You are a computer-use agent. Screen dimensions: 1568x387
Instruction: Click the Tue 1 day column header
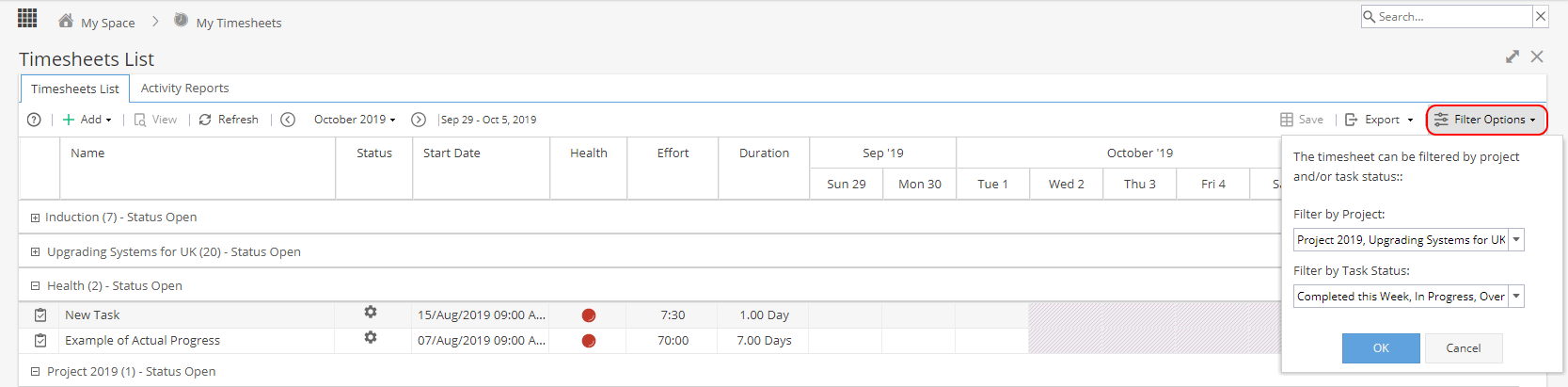click(992, 184)
